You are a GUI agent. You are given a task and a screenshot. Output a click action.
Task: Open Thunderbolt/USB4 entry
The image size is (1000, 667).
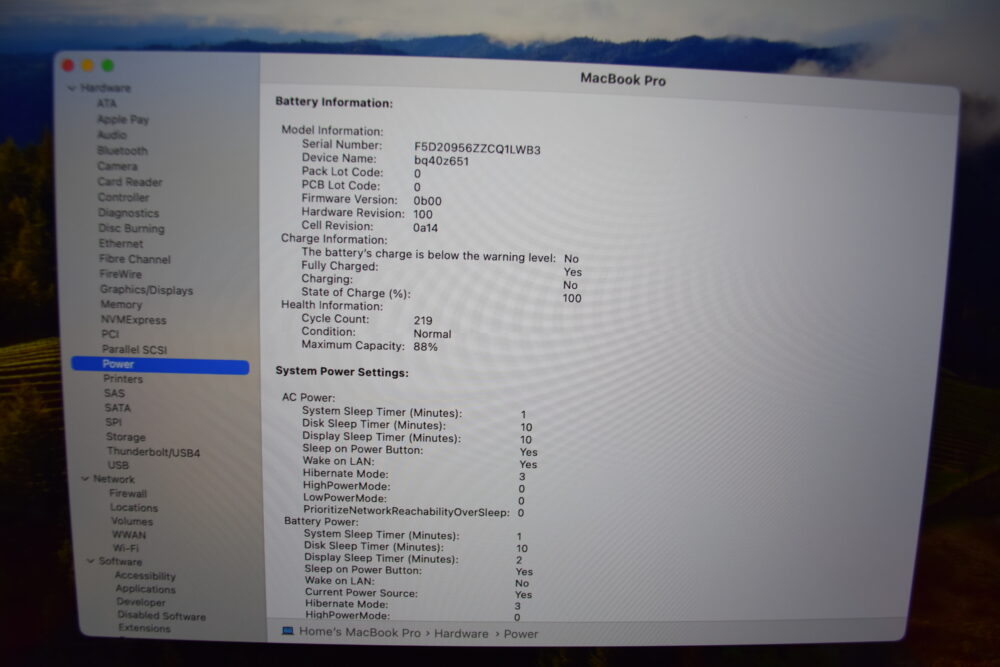(153, 452)
